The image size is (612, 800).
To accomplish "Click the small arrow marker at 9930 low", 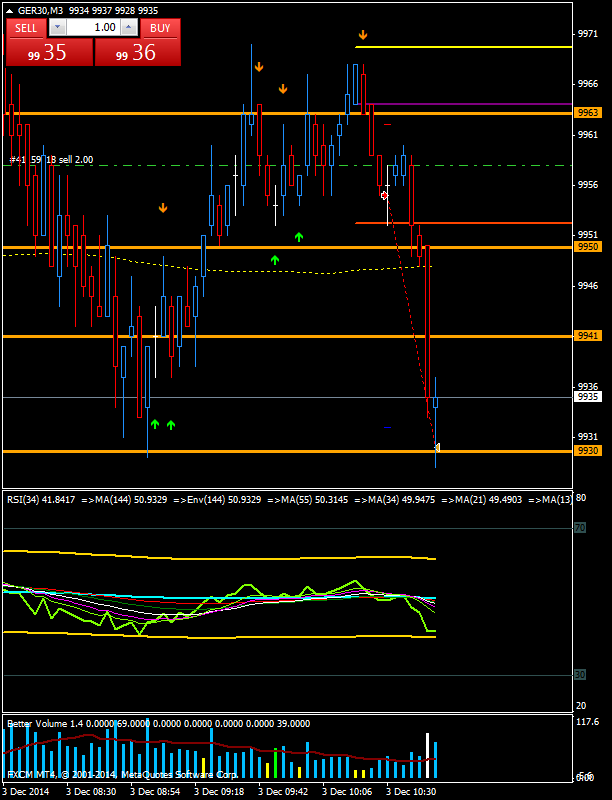I will [x=437, y=446].
